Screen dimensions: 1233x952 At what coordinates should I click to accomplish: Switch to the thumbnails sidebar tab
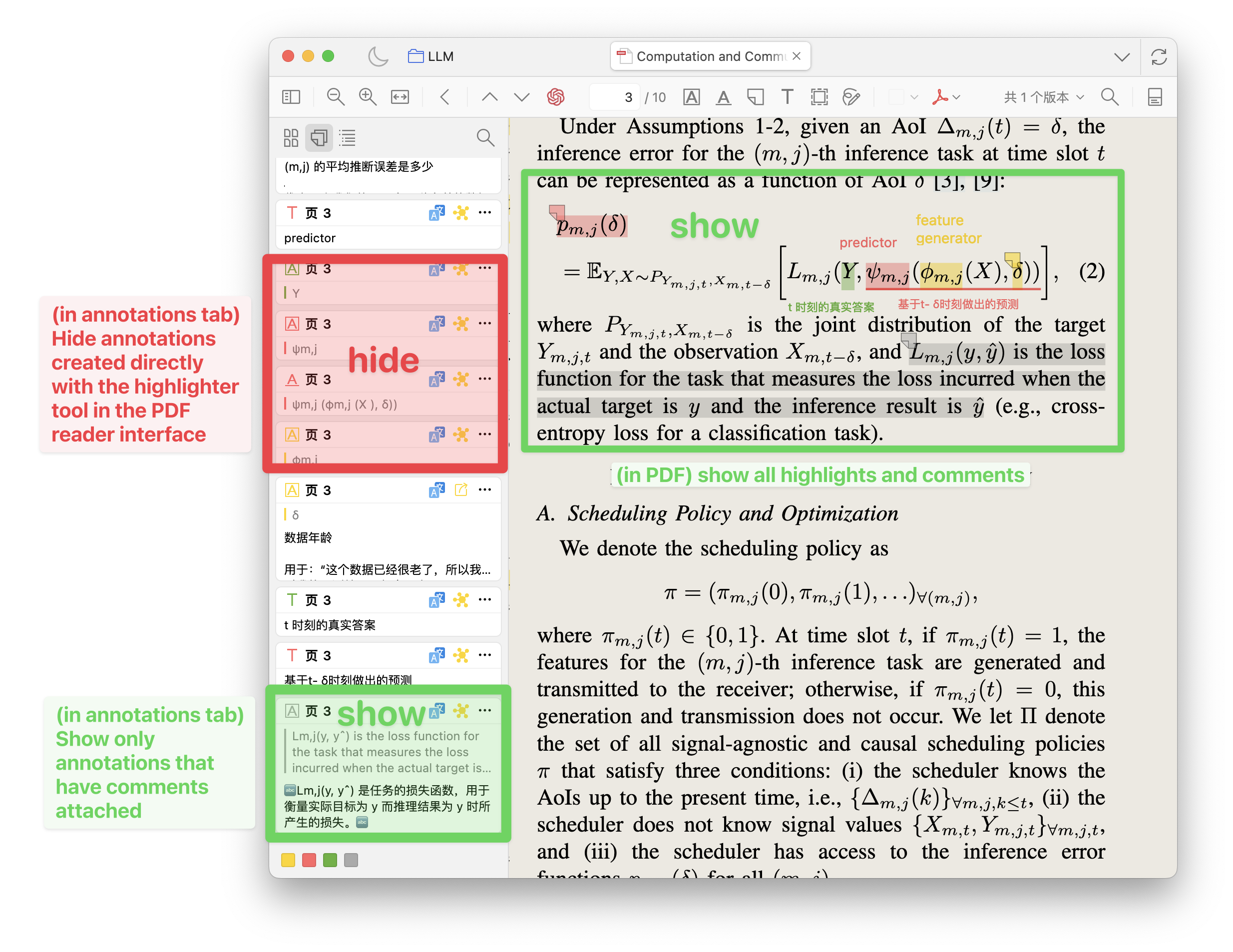point(291,138)
